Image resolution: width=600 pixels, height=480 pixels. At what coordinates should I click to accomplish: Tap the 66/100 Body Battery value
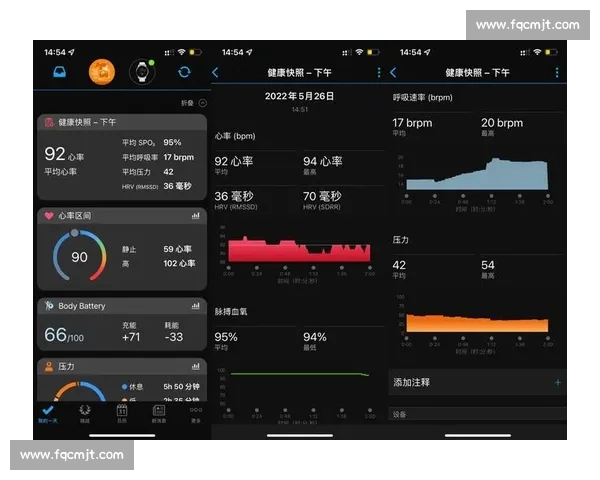click(x=64, y=335)
